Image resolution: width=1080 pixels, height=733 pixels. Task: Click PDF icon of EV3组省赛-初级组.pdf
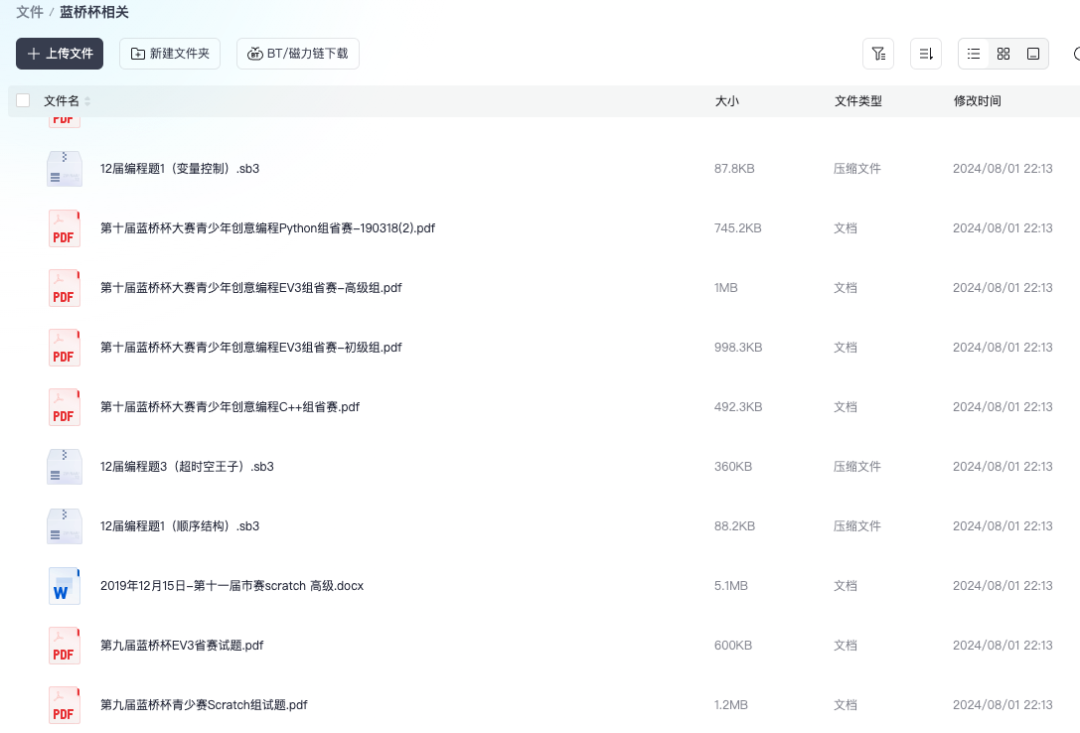tap(64, 347)
